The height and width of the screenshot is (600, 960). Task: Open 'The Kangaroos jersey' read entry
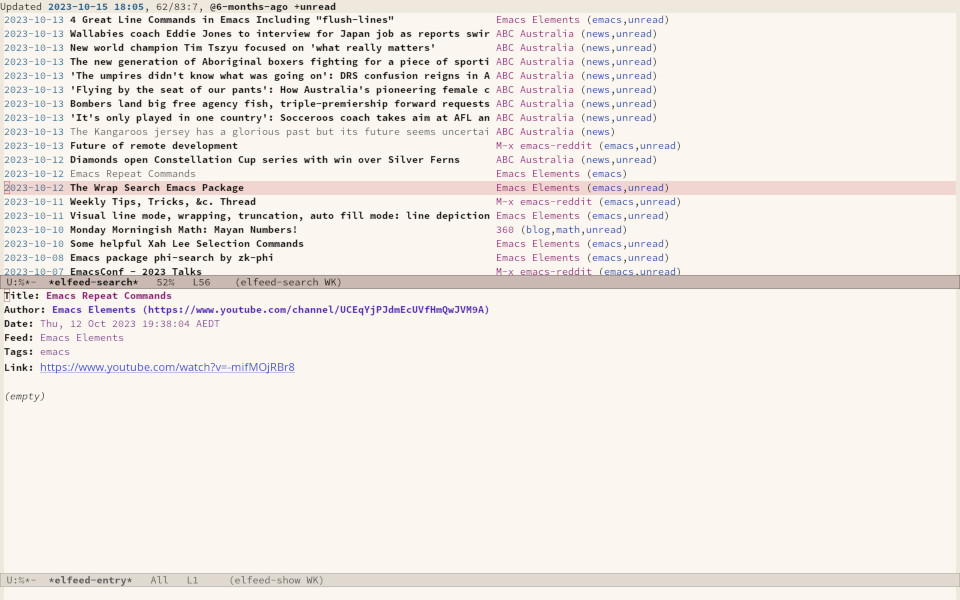[279, 132]
